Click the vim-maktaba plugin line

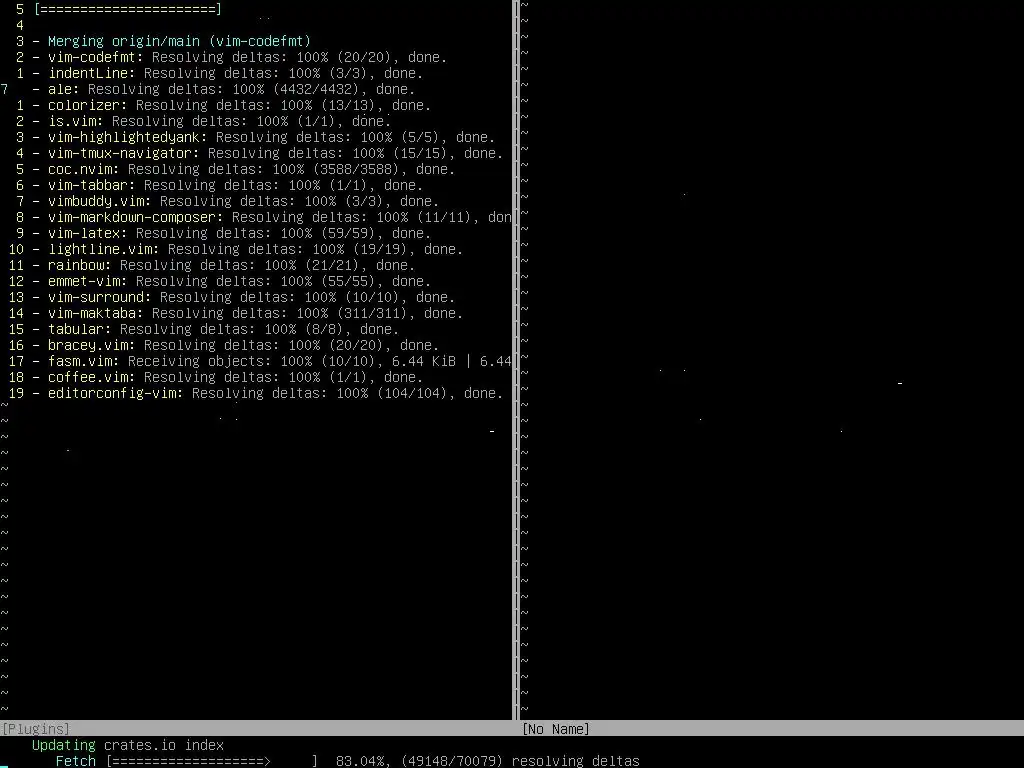pyautogui.click(x=248, y=313)
